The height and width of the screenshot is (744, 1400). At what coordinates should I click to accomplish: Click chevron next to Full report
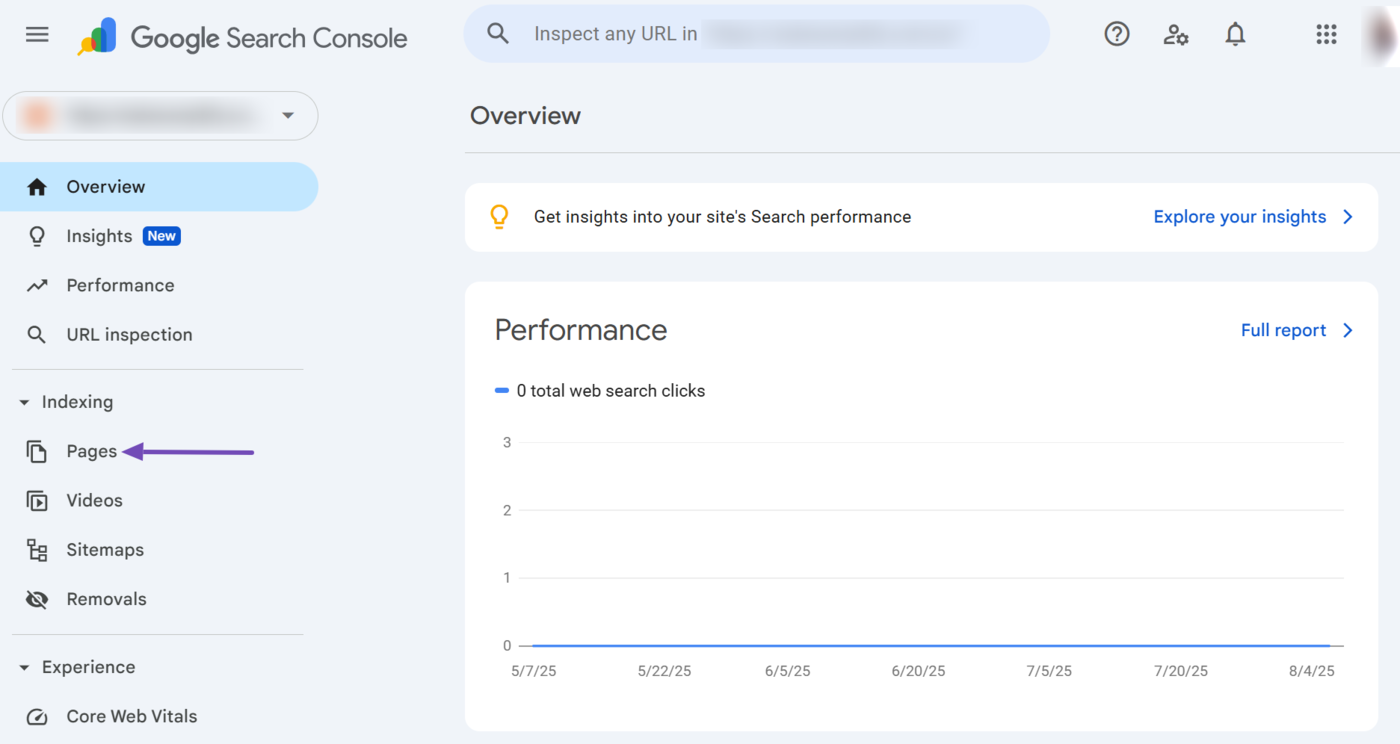point(1347,330)
